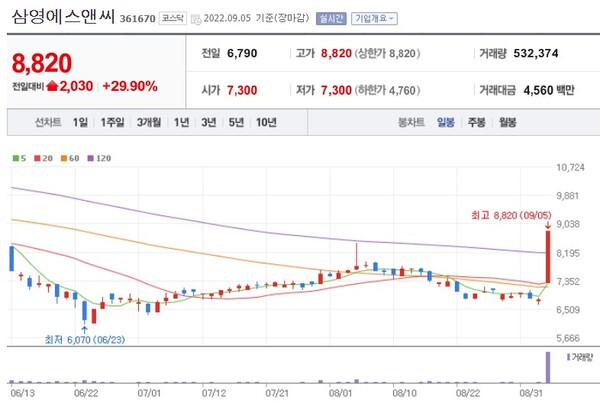
Task: Click the 실시간 button
Action: [x=331, y=18]
